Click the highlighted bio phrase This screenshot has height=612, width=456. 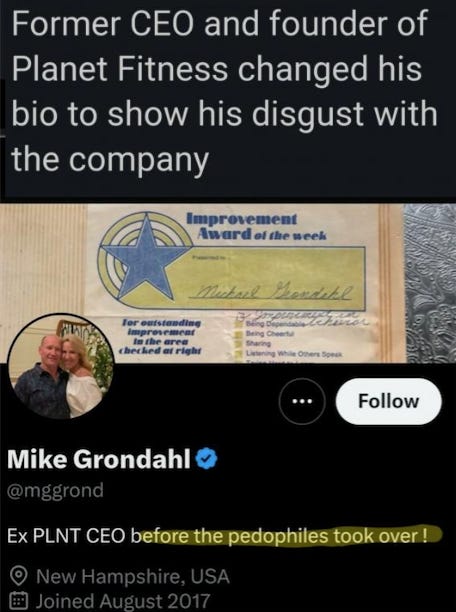(x=287, y=536)
